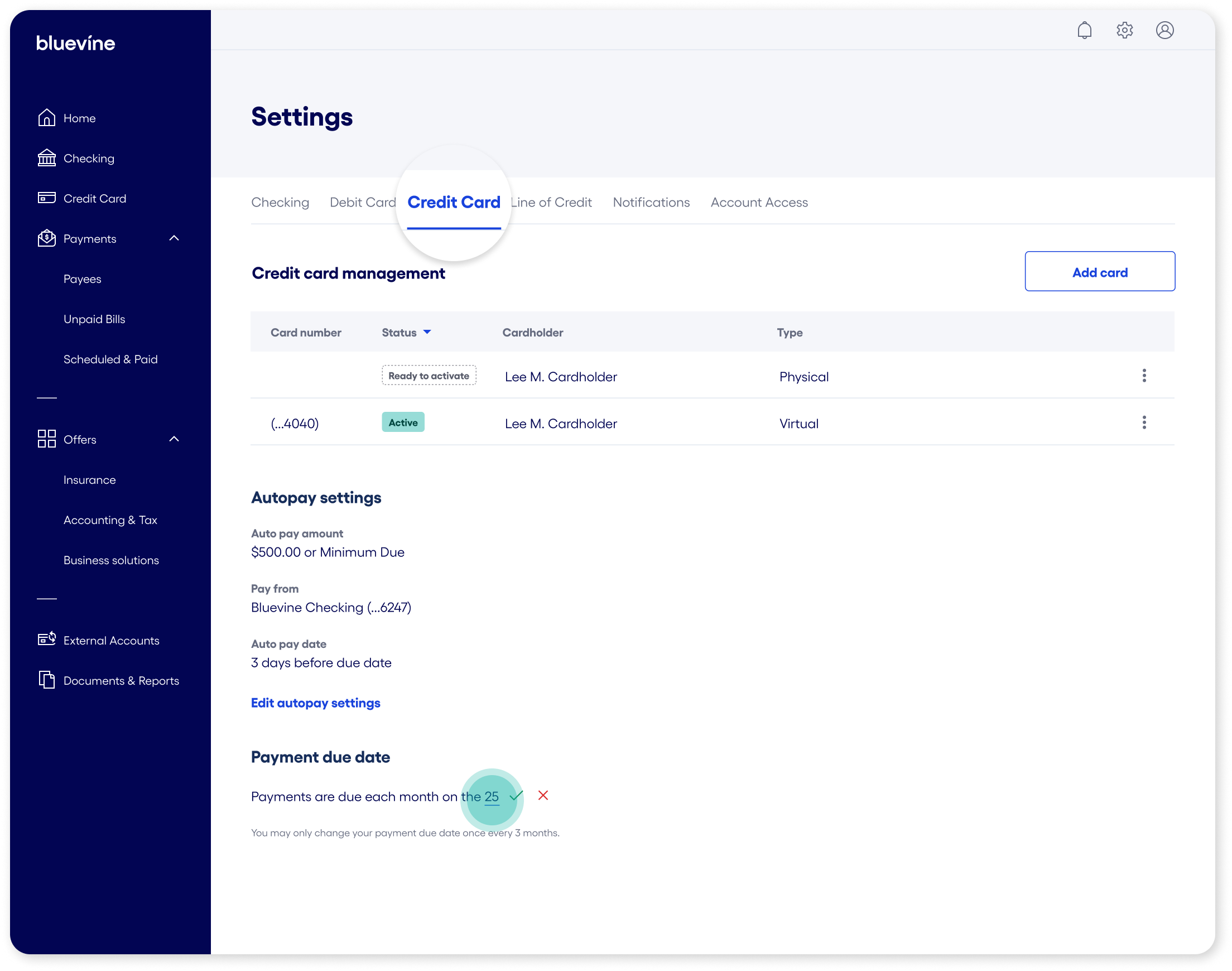Click the Documents & Reports icon
The height and width of the screenshot is (971, 1232).
(47, 680)
